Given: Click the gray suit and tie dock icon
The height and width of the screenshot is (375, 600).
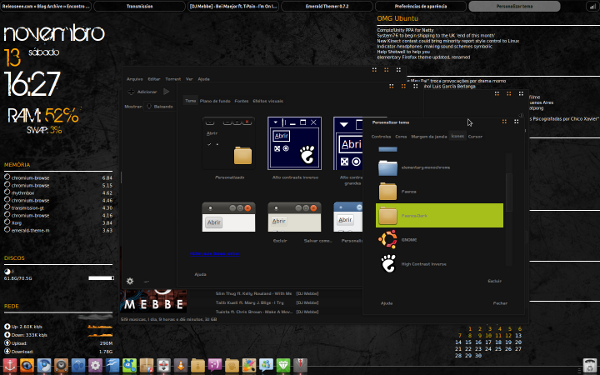Looking at the screenshot, I should coord(300,365).
